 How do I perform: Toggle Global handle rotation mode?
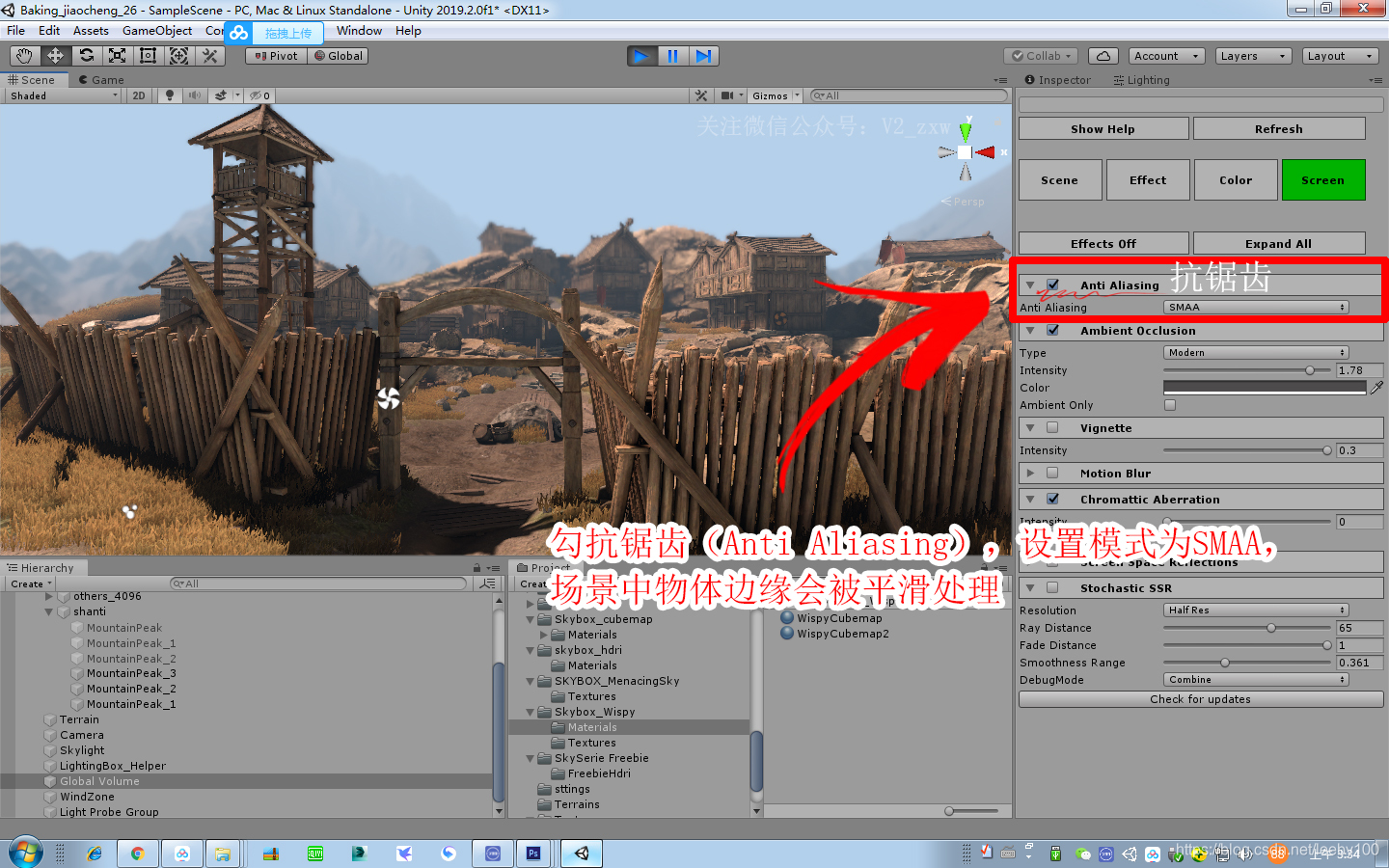pyautogui.click(x=339, y=56)
